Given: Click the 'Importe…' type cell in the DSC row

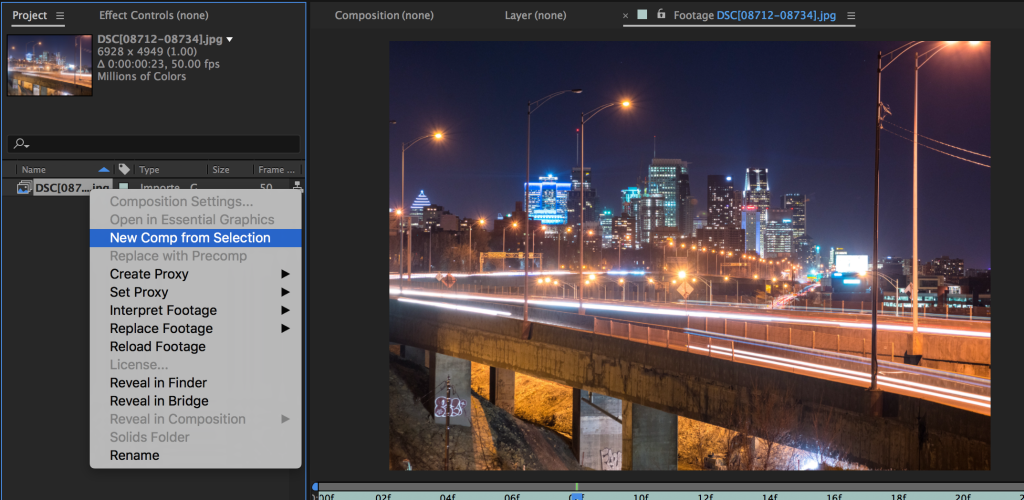Looking at the screenshot, I should (x=160, y=188).
